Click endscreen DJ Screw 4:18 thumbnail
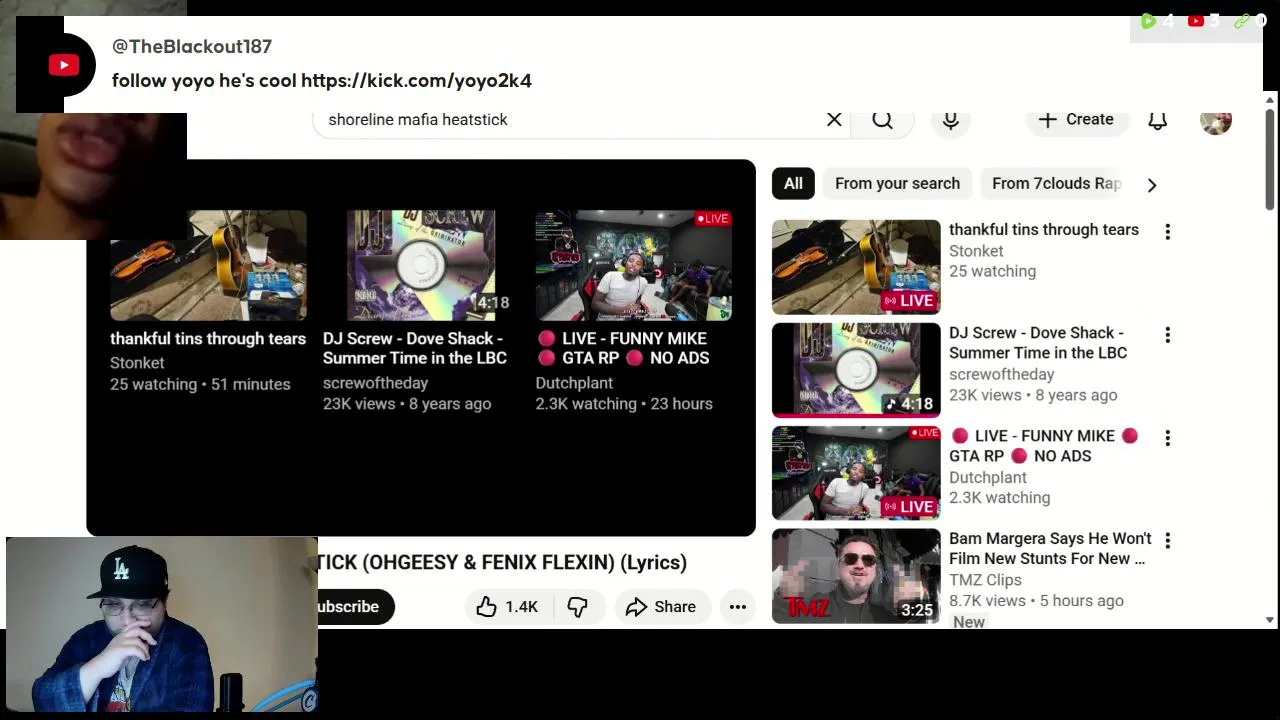 click(x=421, y=265)
